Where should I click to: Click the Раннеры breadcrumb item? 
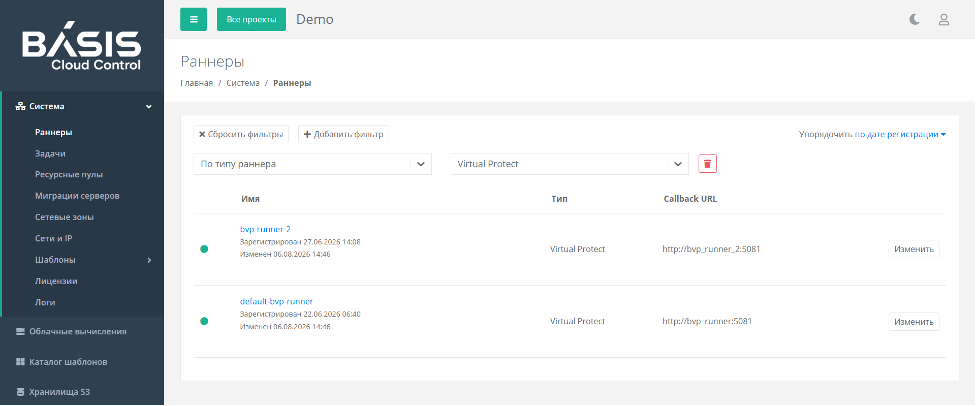tap(292, 83)
